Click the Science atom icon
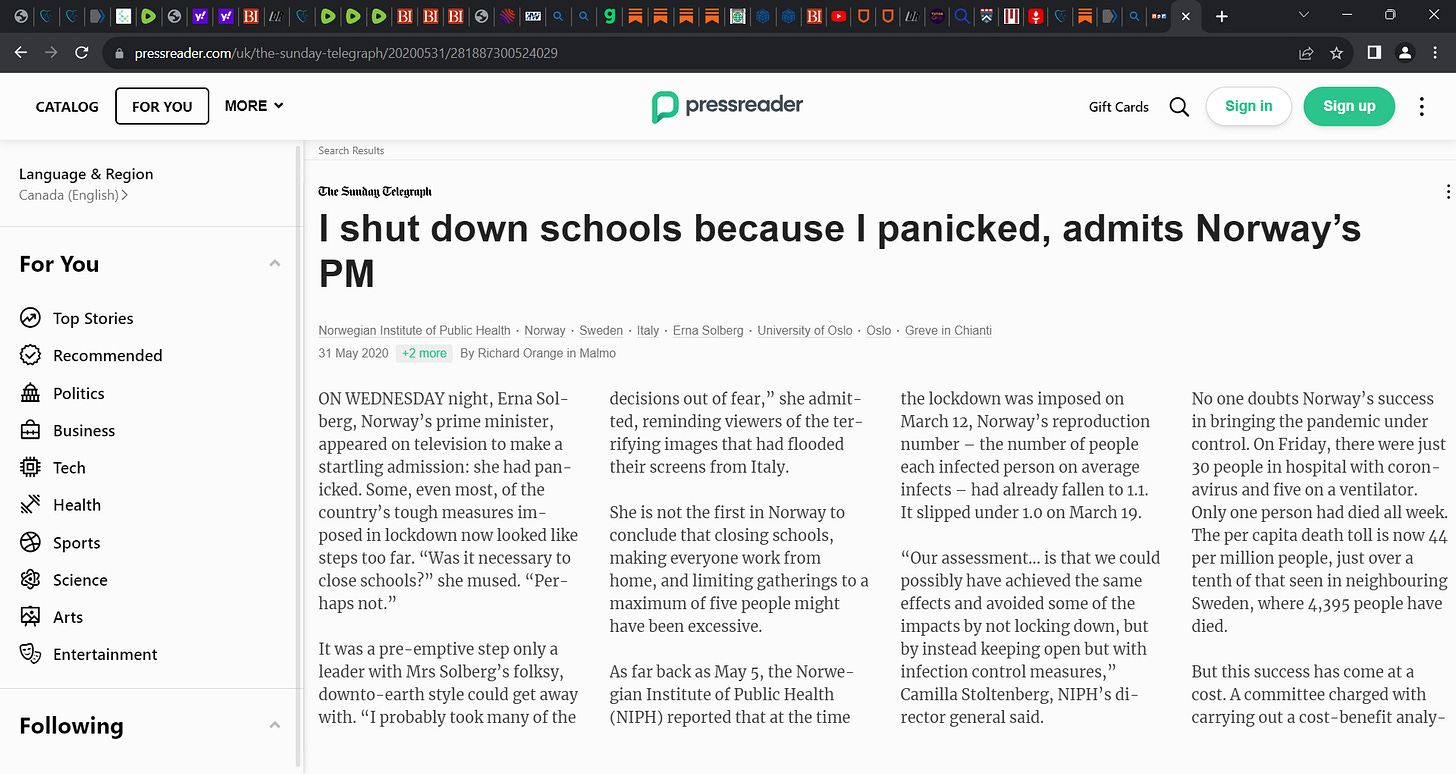This screenshot has width=1456, height=774. (30, 580)
